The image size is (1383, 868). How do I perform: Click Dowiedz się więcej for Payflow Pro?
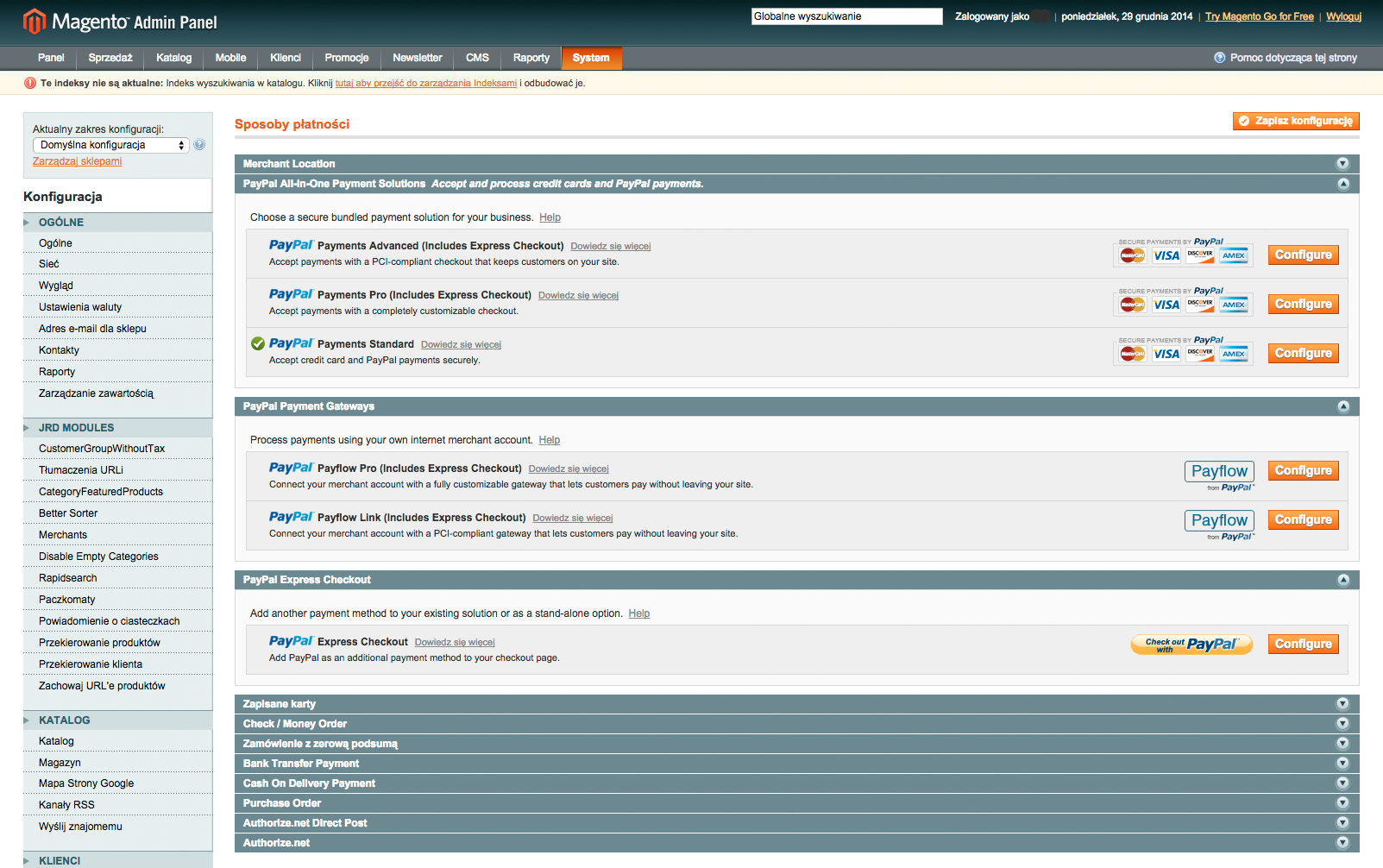pos(569,469)
